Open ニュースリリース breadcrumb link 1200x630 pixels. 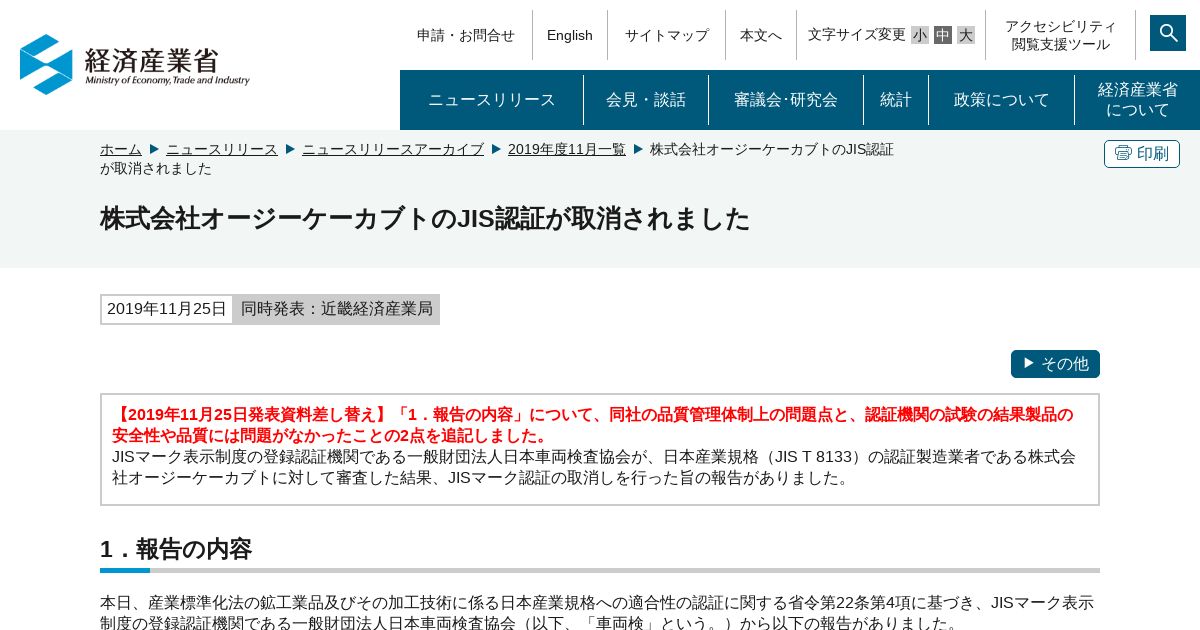click(x=222, y=149)
